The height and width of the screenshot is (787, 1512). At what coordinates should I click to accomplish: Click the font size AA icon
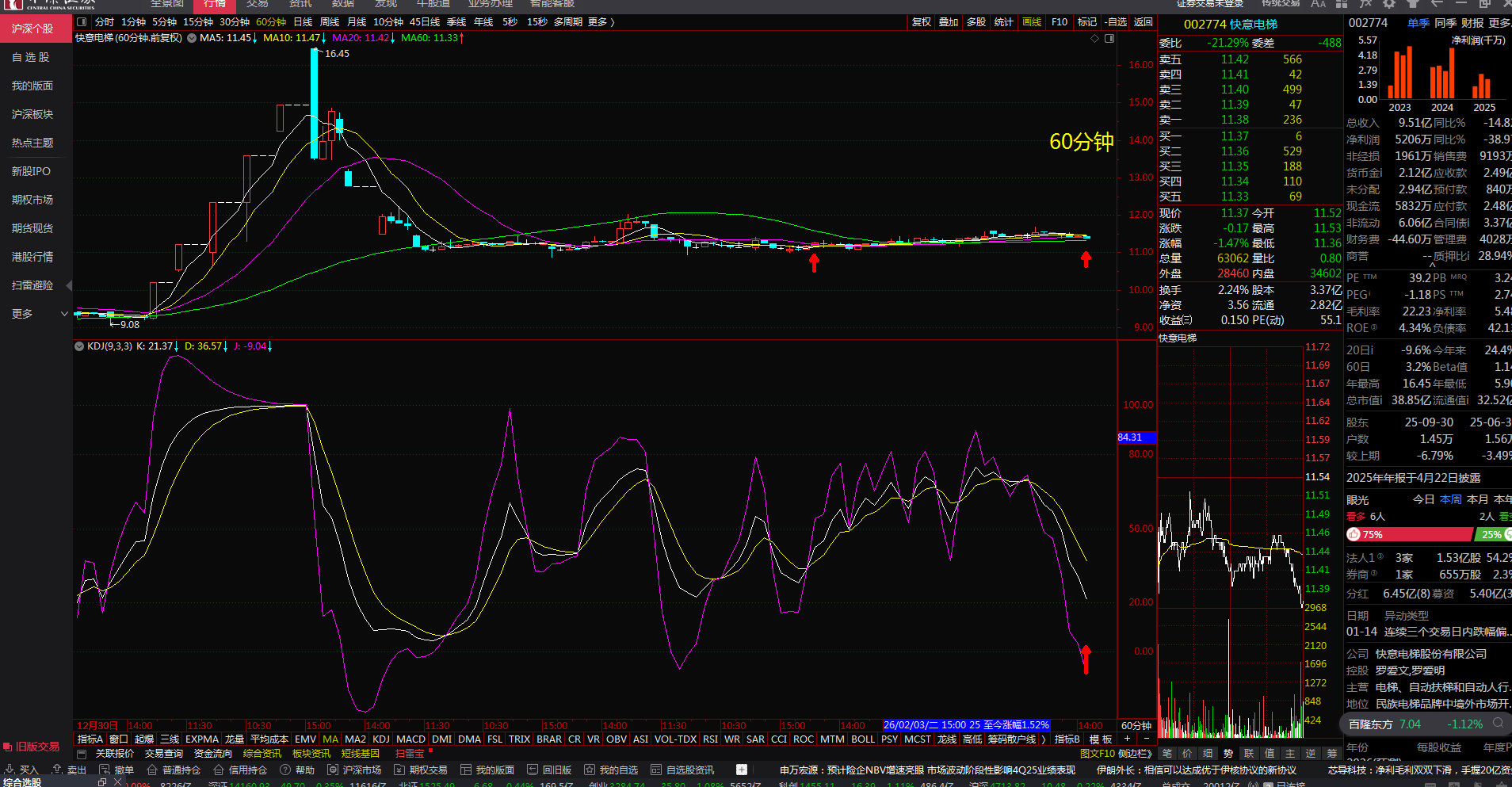1318,4
